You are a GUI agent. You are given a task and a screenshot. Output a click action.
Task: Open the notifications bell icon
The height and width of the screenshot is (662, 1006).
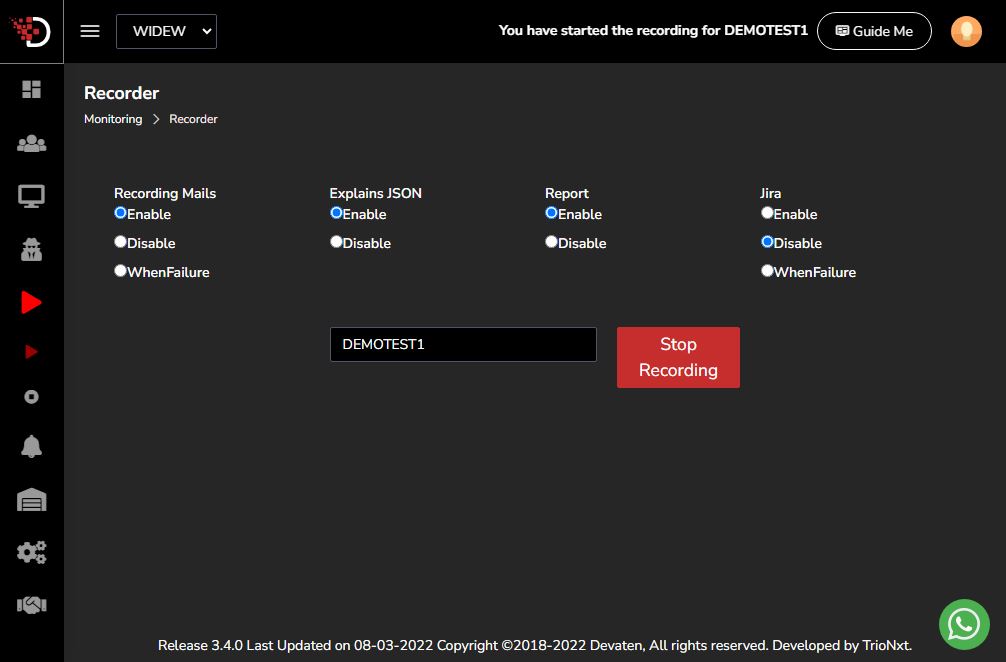(x=31, y=446)
